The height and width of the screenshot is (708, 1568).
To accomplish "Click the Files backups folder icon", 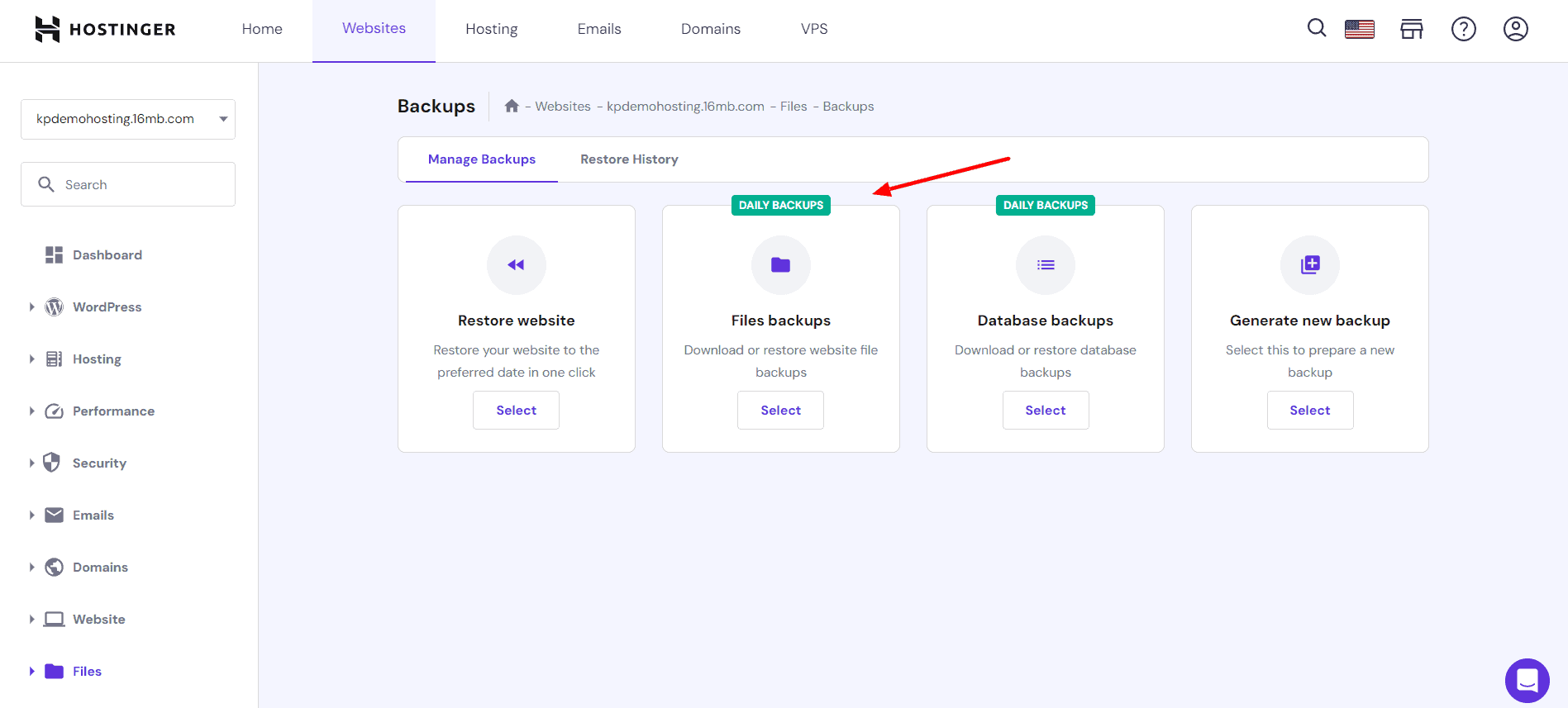I will pyautogui.click(x=780, y=265).
